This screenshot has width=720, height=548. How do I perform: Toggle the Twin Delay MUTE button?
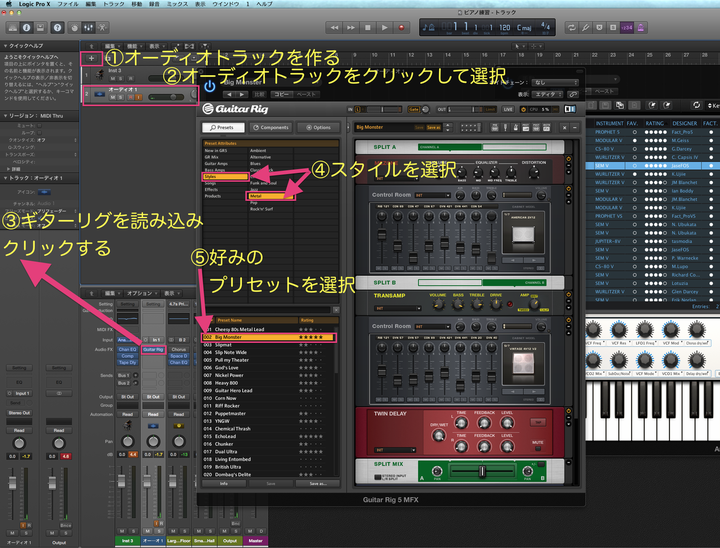tap(538, 449)
